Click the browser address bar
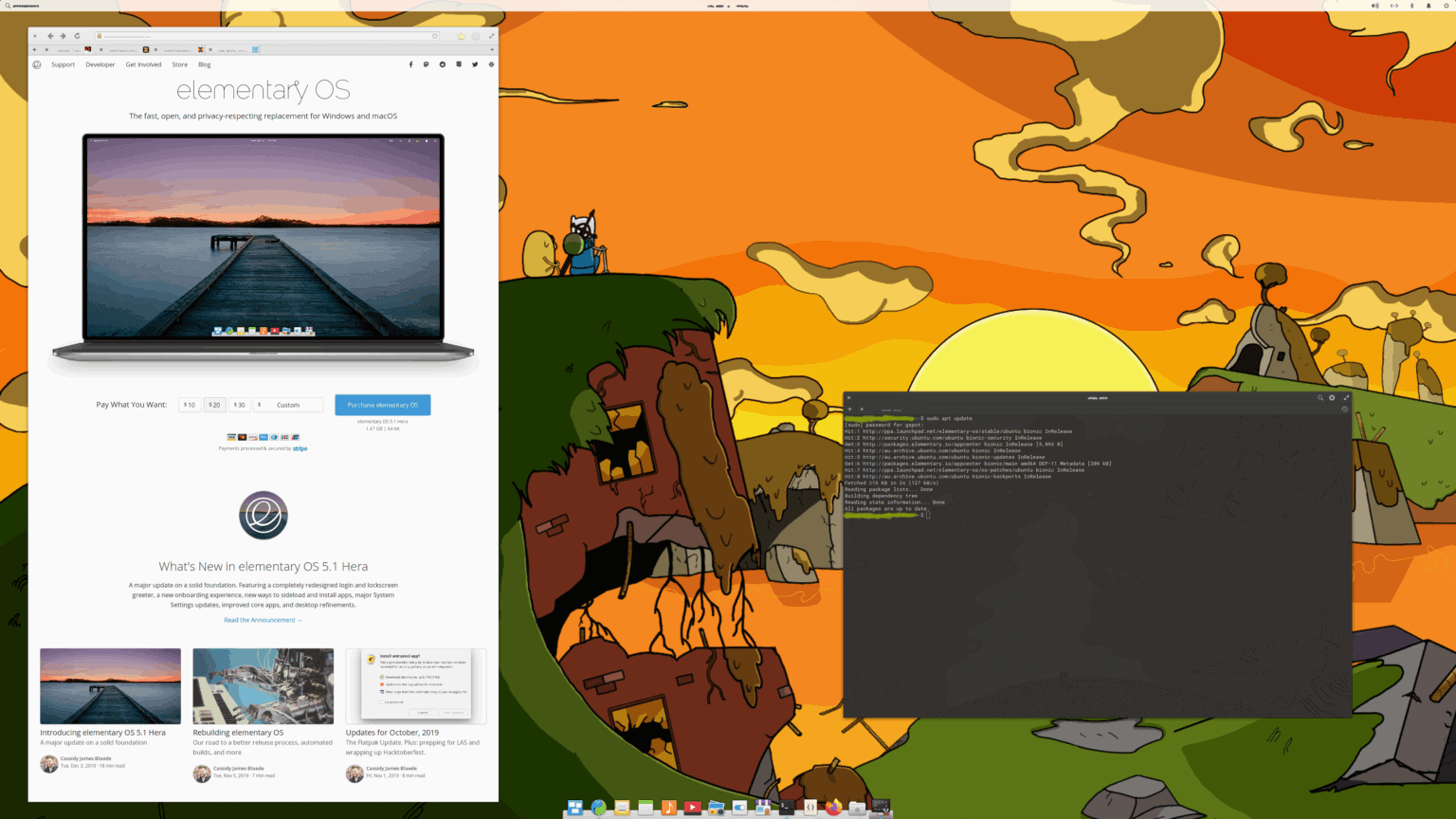The image size is (1456, 819). click(265, 36)
